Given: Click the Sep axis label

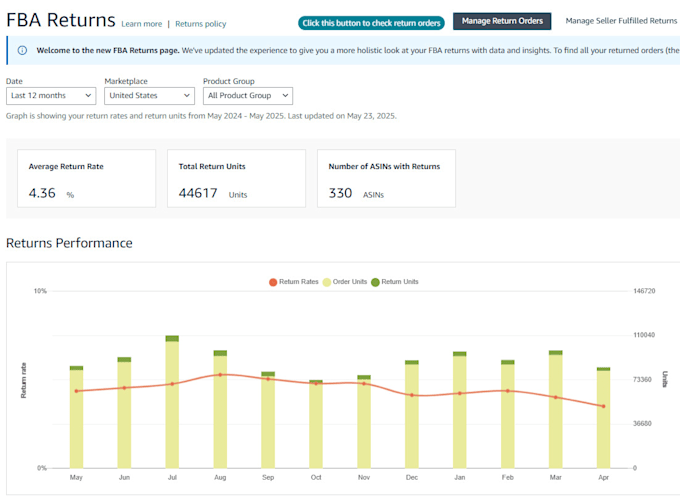Looking at the screenshot, I should (268, 477).
